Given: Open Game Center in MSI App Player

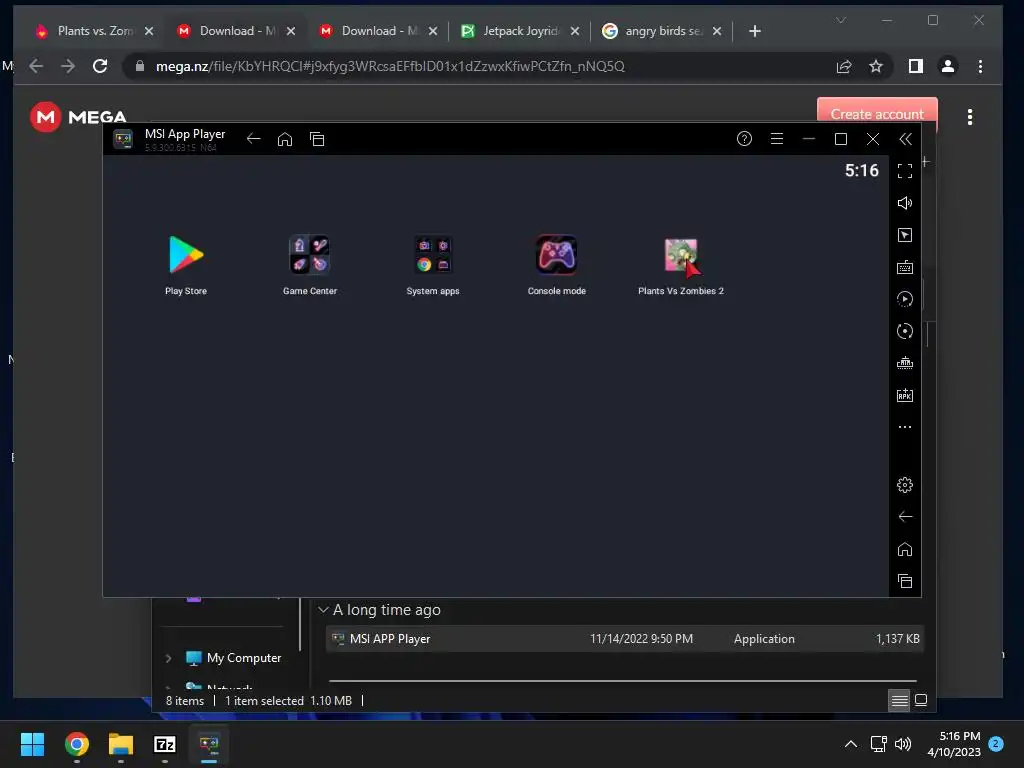Looking at the screenshot, I should point(310,255).
